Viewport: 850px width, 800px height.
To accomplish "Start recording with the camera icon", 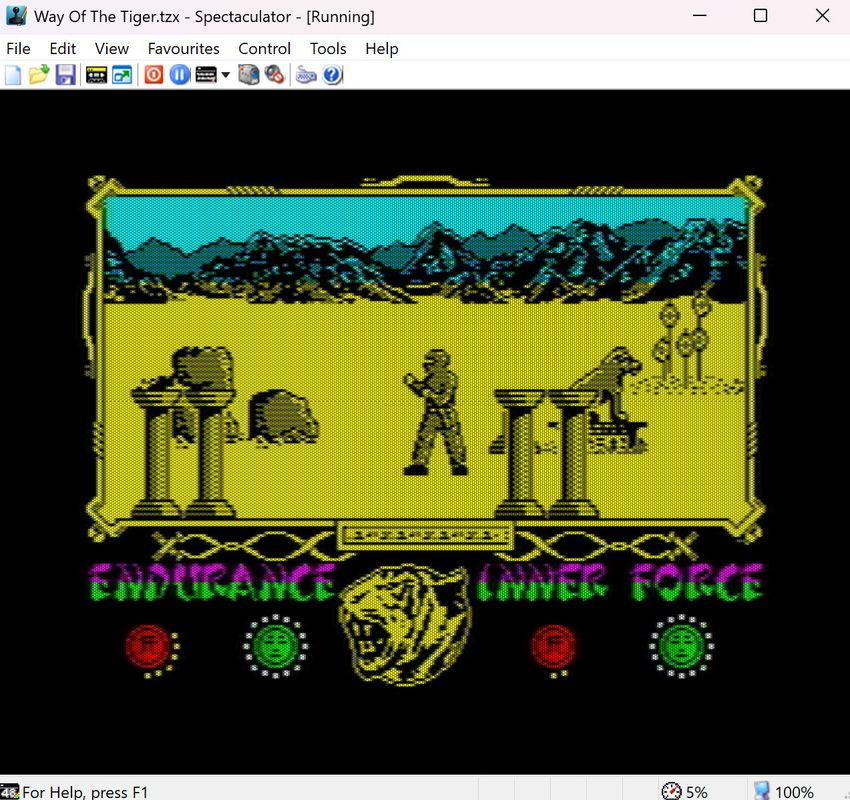I will [x=248, y=75].
